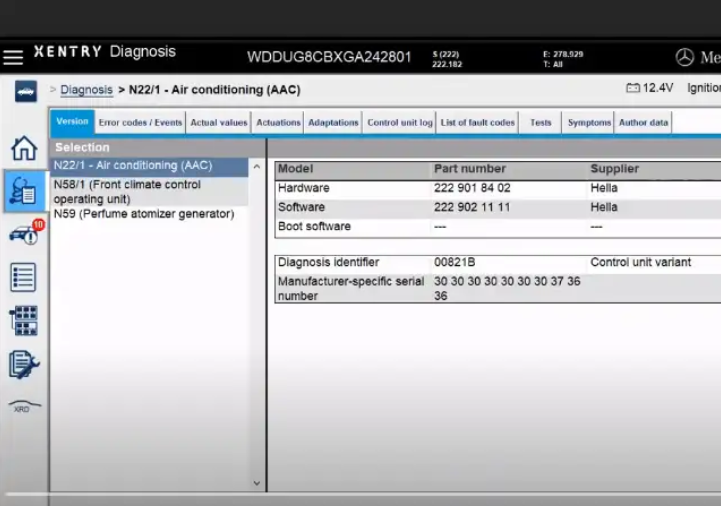Open the Tests tab
Image resolution: width=721 pixels, height=506 pixels.
[540, 123]
